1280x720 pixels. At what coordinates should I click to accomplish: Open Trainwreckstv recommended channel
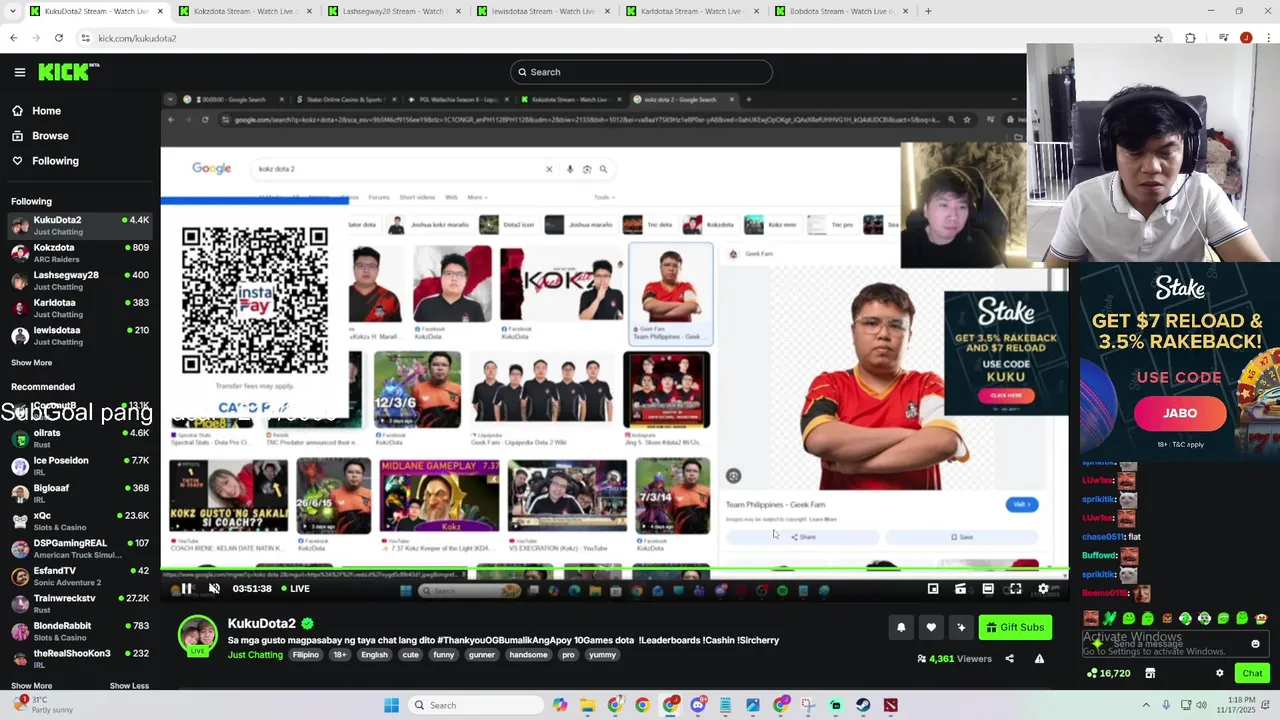coord(80,604)
